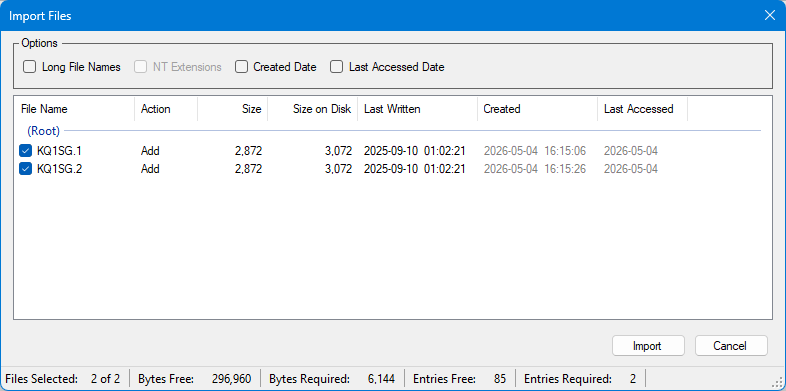Sort by the File Name column header
Image resolution: width=786 pixels, height=391 pixels.
[74, 109]
